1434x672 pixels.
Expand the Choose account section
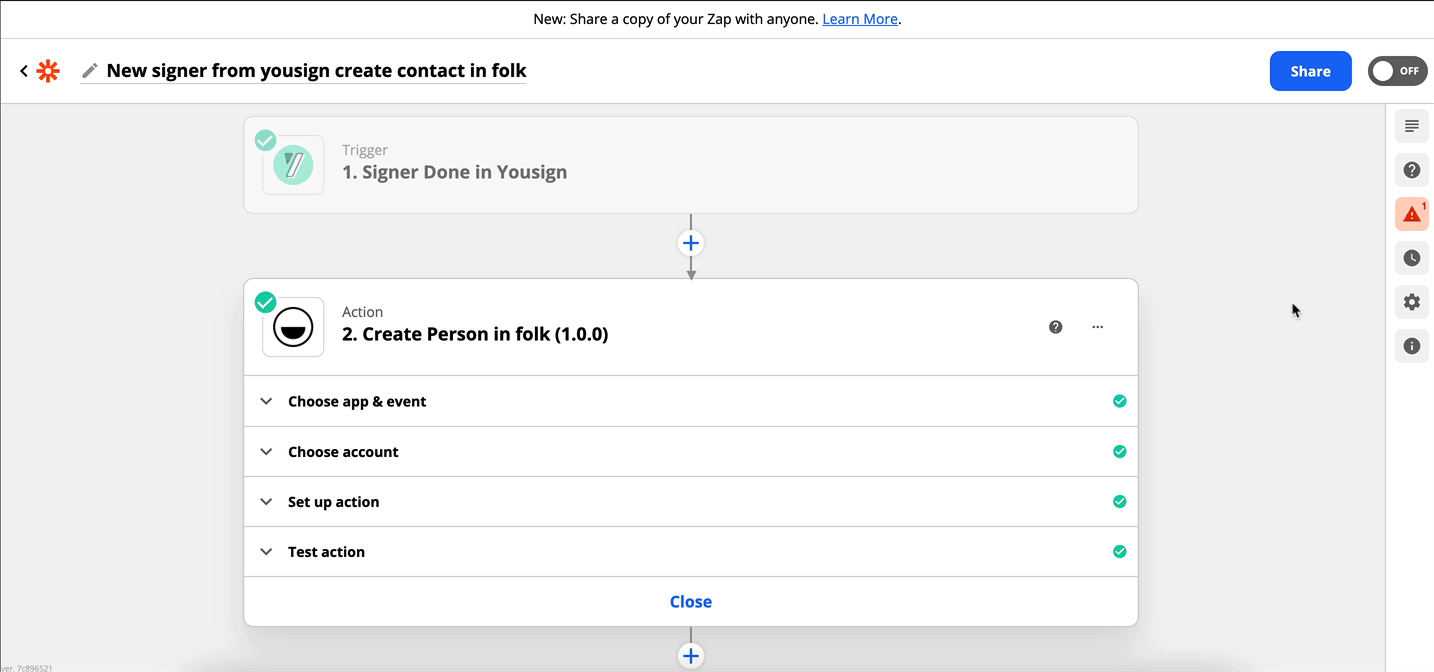pos(691,451)
